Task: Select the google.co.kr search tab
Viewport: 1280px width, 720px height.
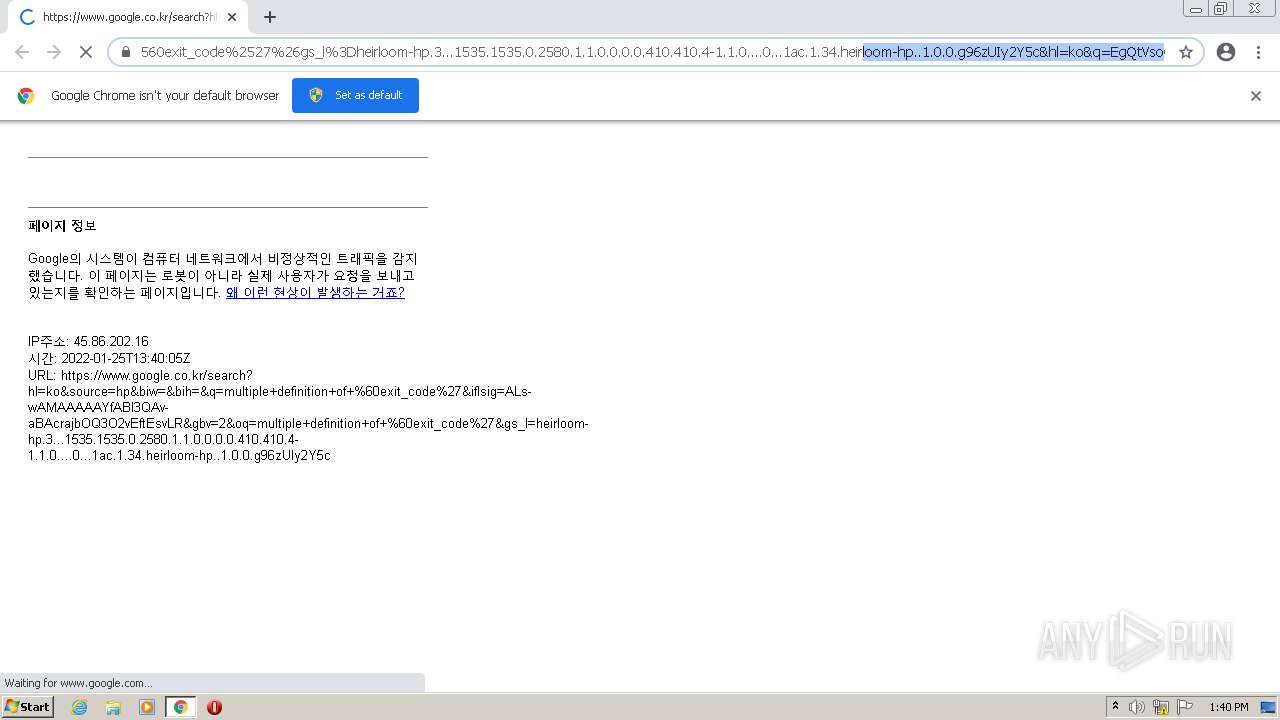Action: [126, 17]
